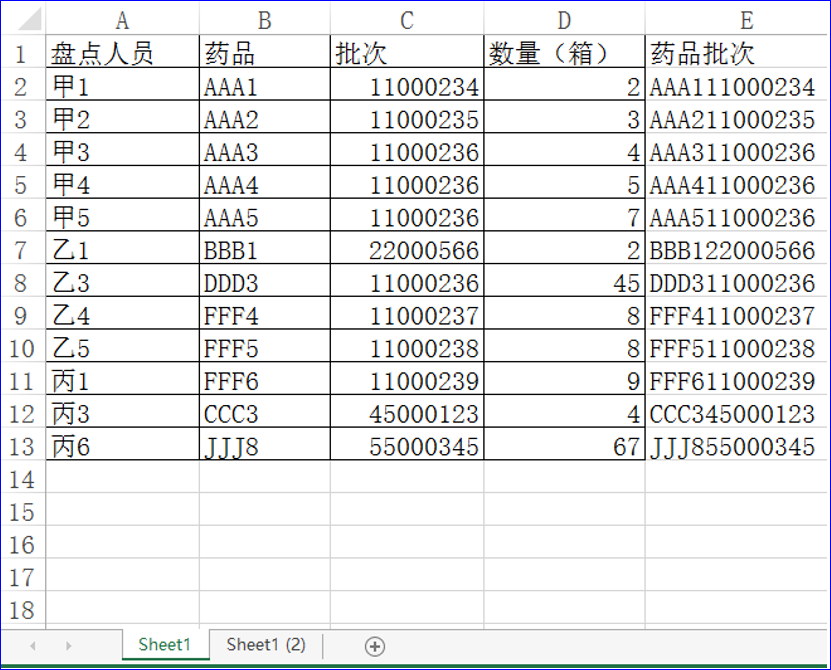Viewport: 831px width, 670px height.
Task: Select quantity cell showing 7
Action: [x=564, y=217]
